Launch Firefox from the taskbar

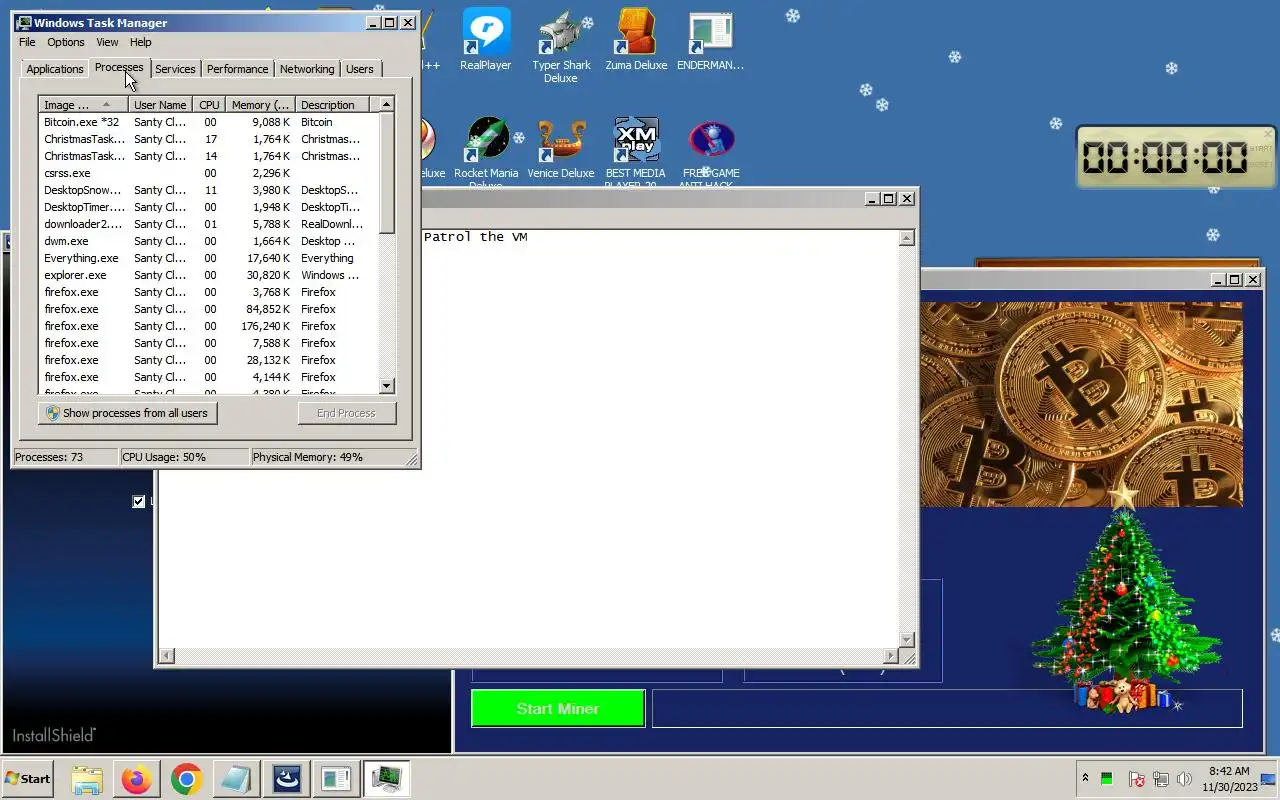click(x=137, y=779)
